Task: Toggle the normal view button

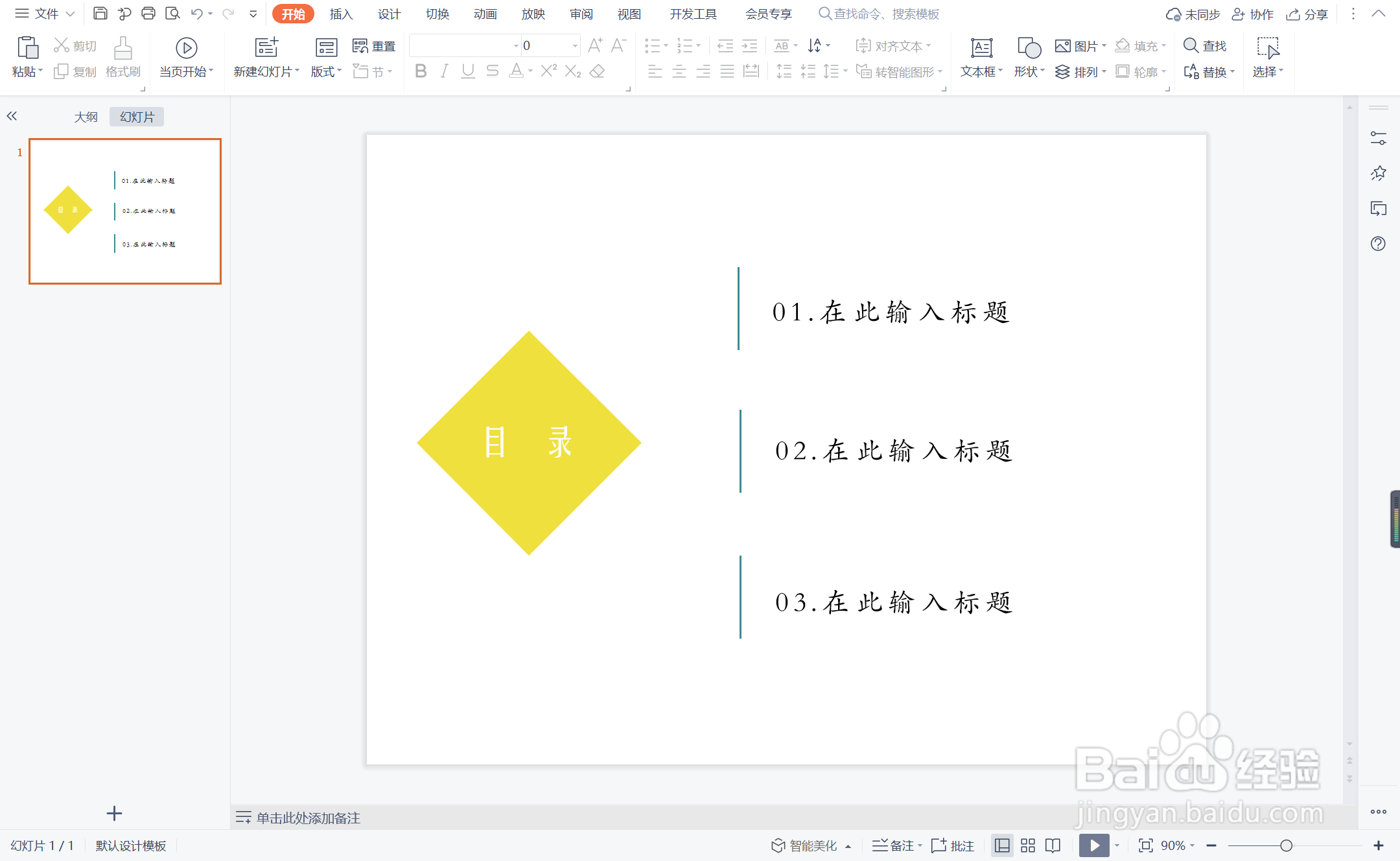Action: click(1002, 845)
